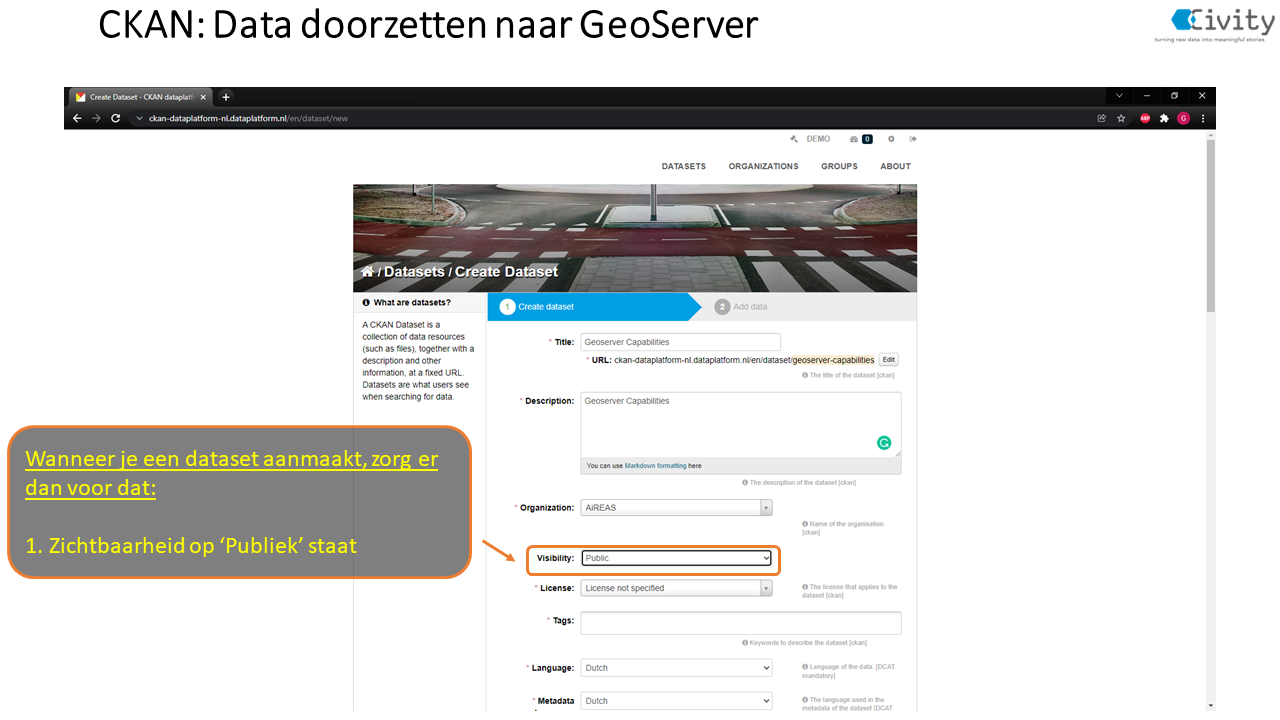
Task: Open the License dropdown
Action: click(676, 588)
